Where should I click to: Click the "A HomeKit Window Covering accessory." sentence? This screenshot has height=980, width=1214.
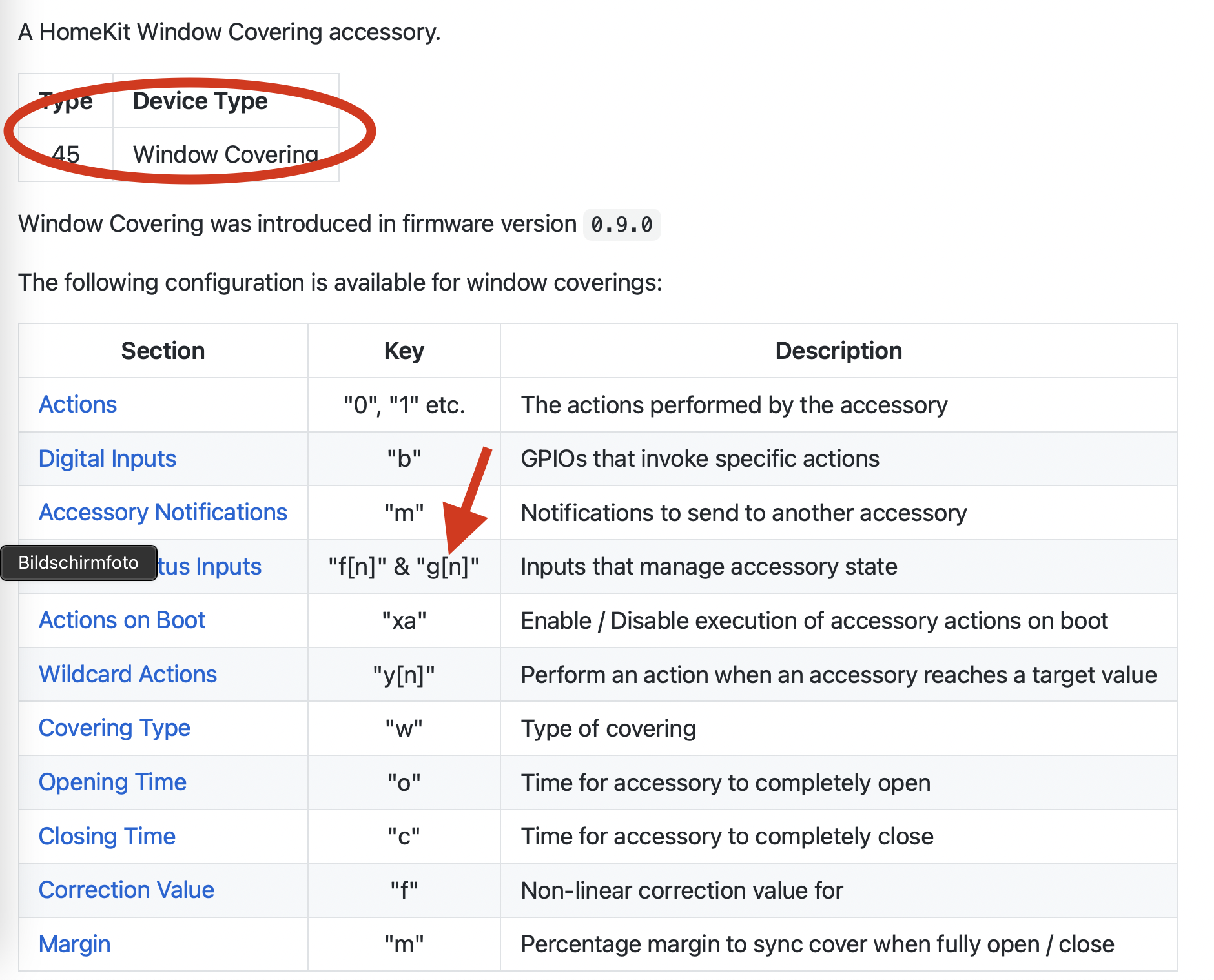pos(229,32)
